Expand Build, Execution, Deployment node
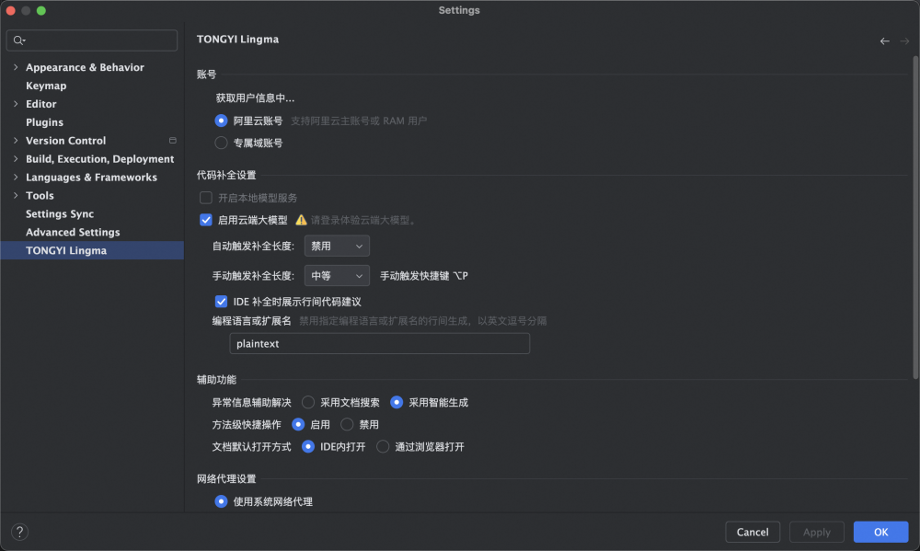920x552 pixels. pyautogui.click(x=16, y=159)
